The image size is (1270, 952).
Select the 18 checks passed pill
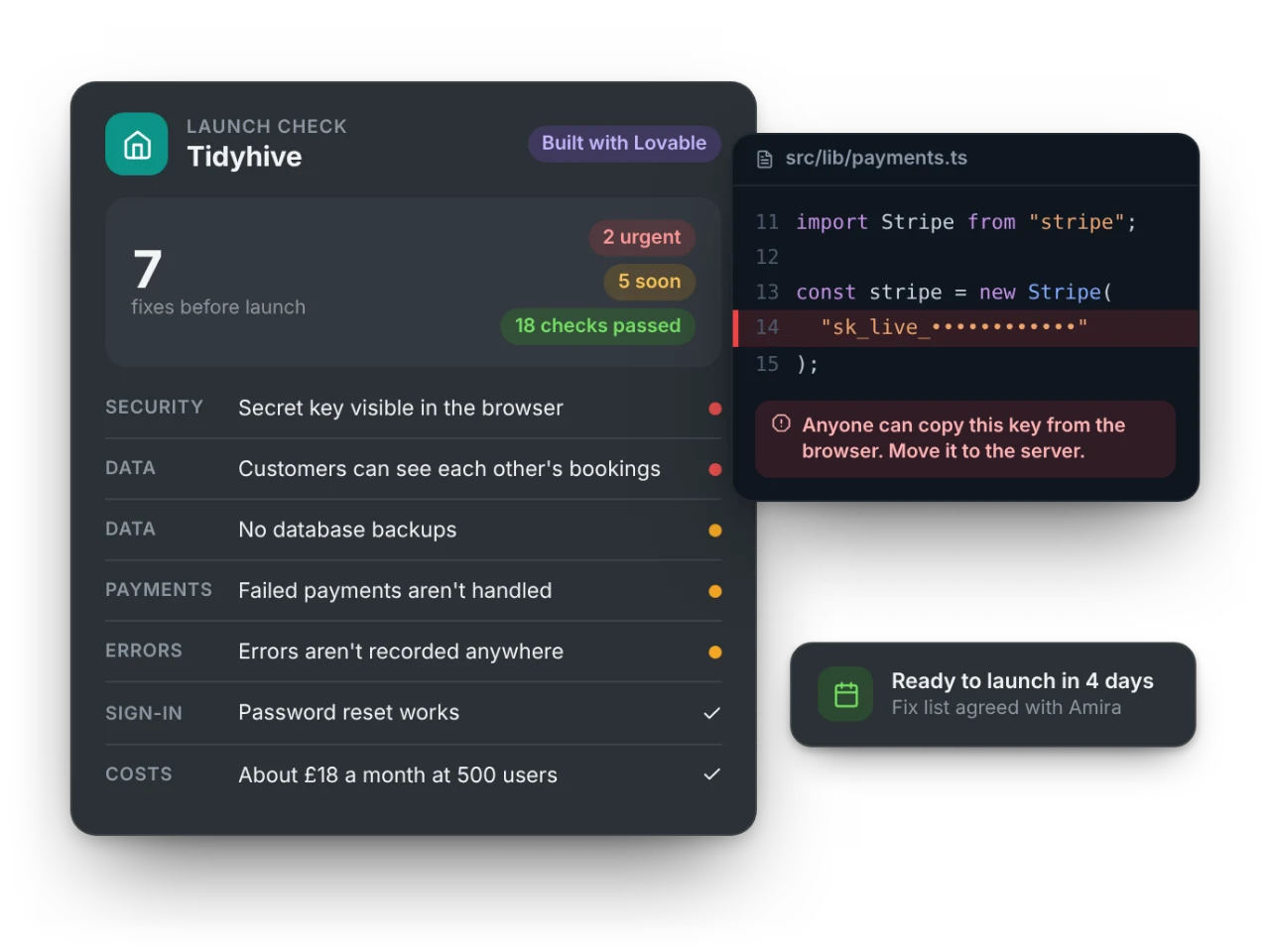pos(598,325)
